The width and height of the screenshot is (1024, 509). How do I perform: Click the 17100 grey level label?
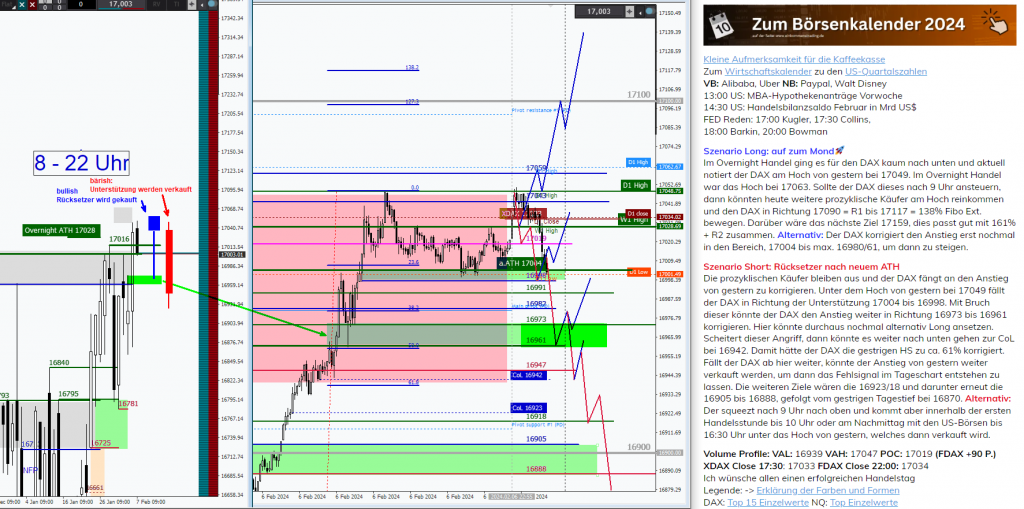638,94
